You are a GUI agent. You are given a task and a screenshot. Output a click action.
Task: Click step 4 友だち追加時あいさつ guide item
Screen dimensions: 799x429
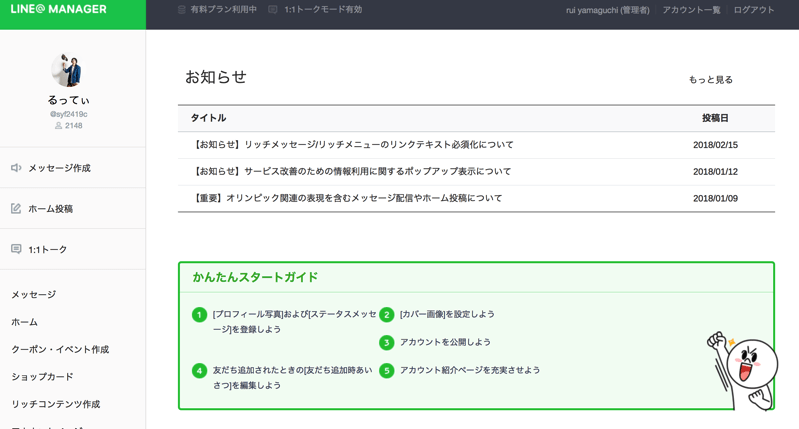point(292,377)
